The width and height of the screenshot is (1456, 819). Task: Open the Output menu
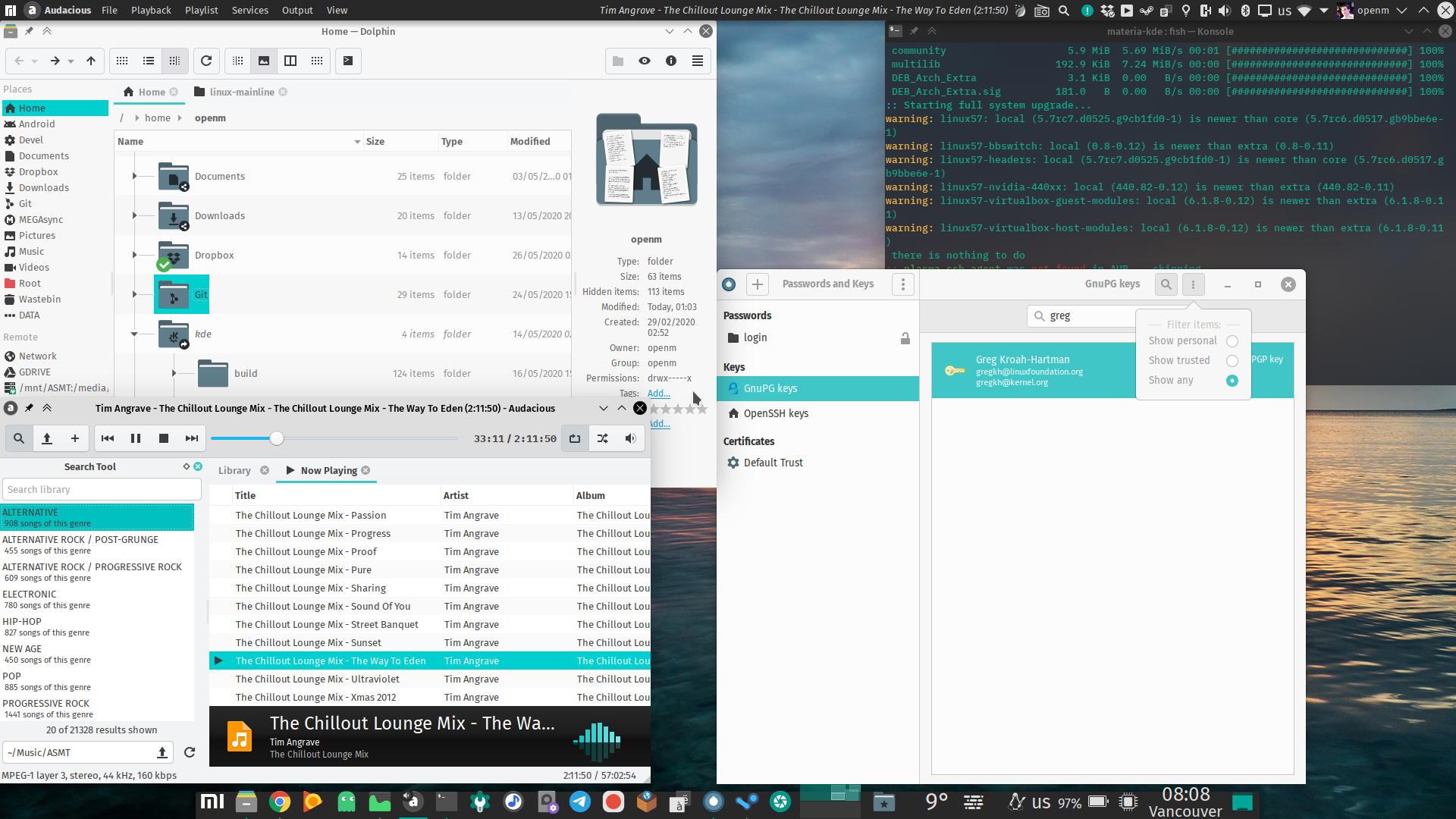click(297, 10)
